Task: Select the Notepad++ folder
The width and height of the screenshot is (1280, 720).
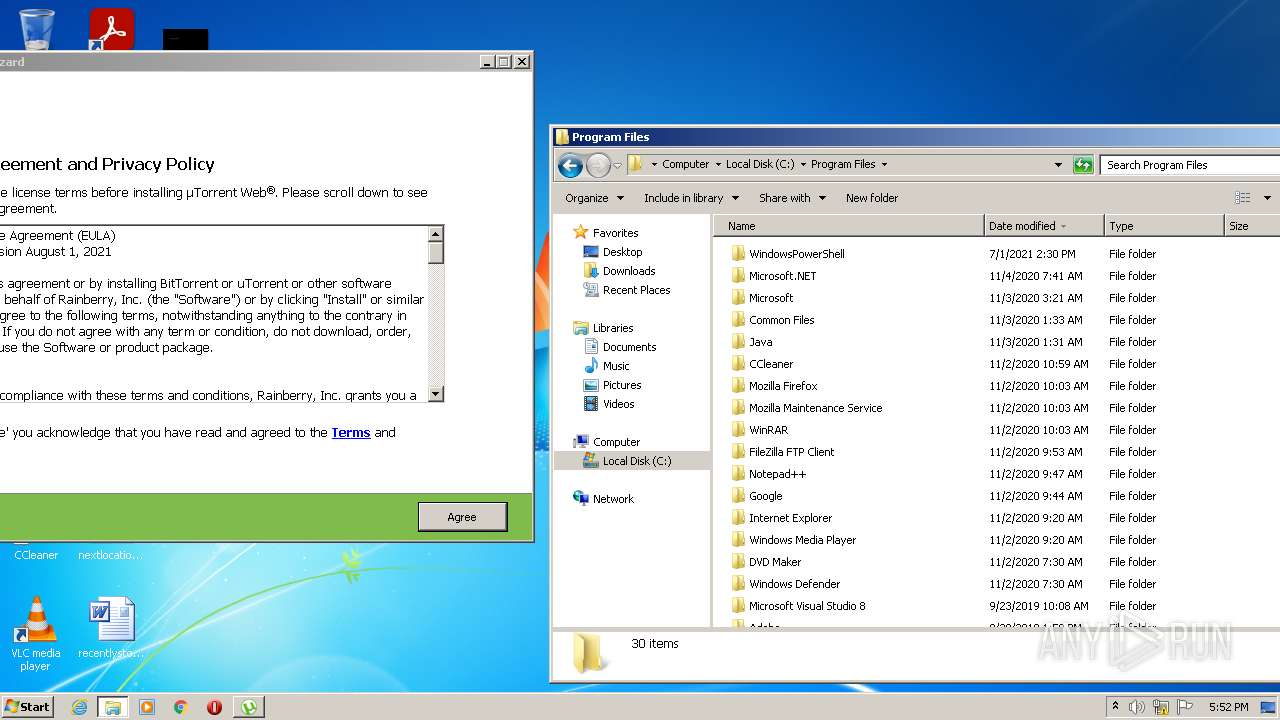Action: click(x=776, y=474)
